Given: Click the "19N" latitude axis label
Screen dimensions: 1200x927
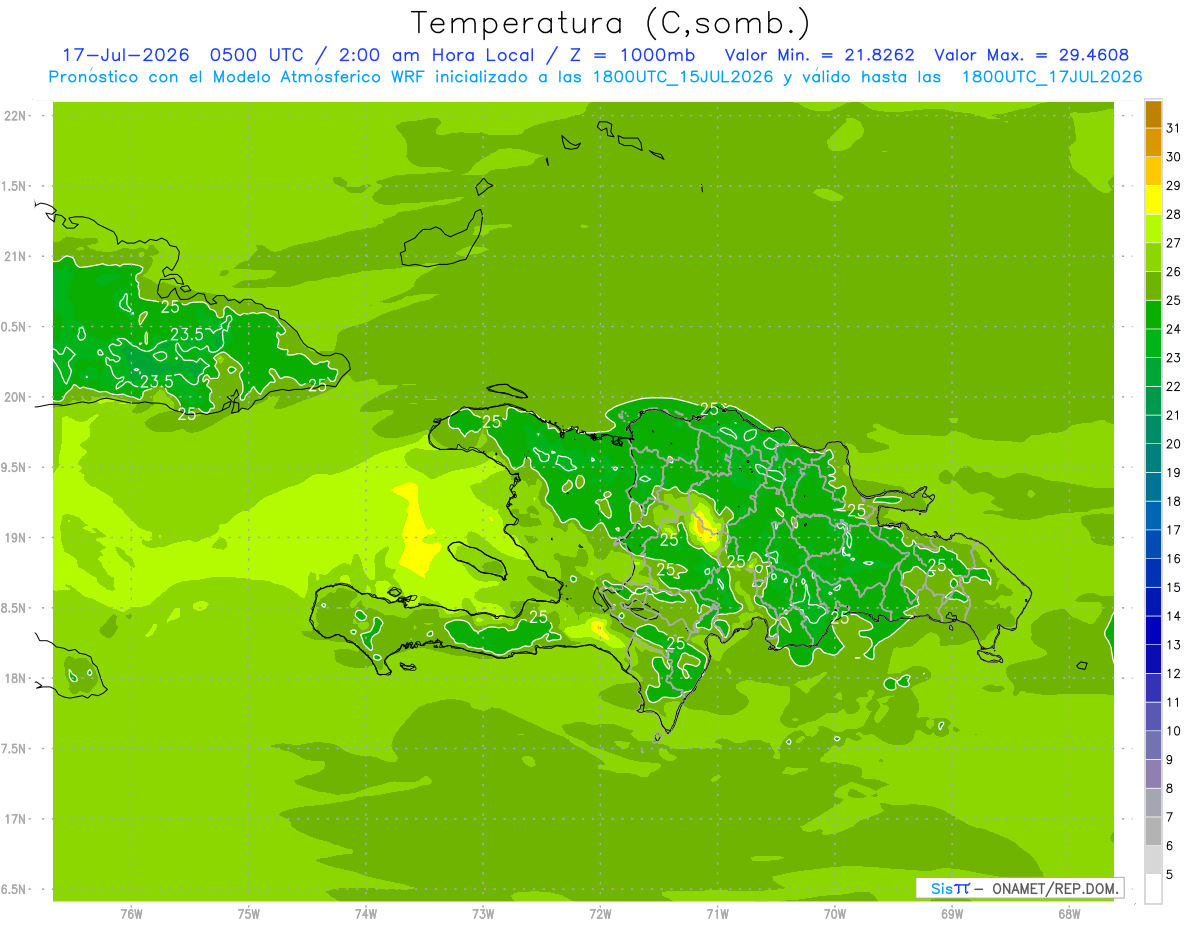Looking at the screenshot, I should [x=15, y=538].
